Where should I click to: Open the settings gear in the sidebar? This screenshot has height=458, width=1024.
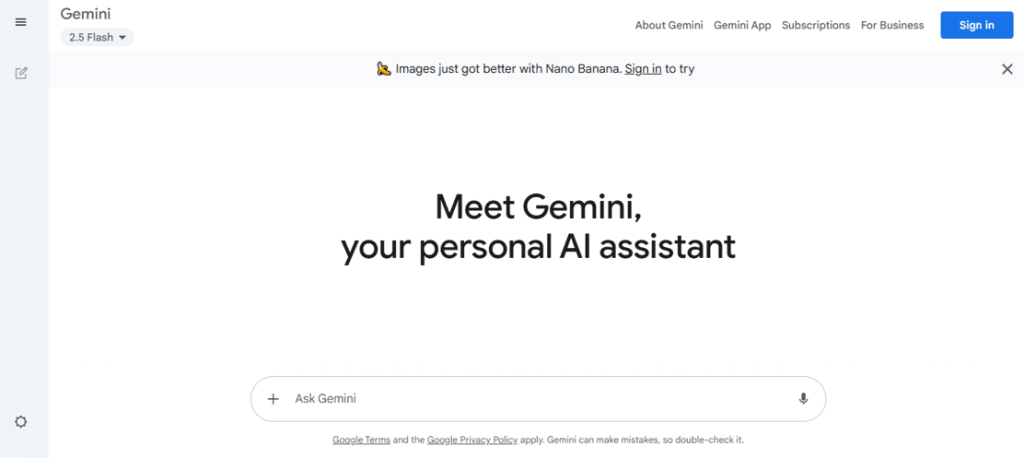coord(21,422)
